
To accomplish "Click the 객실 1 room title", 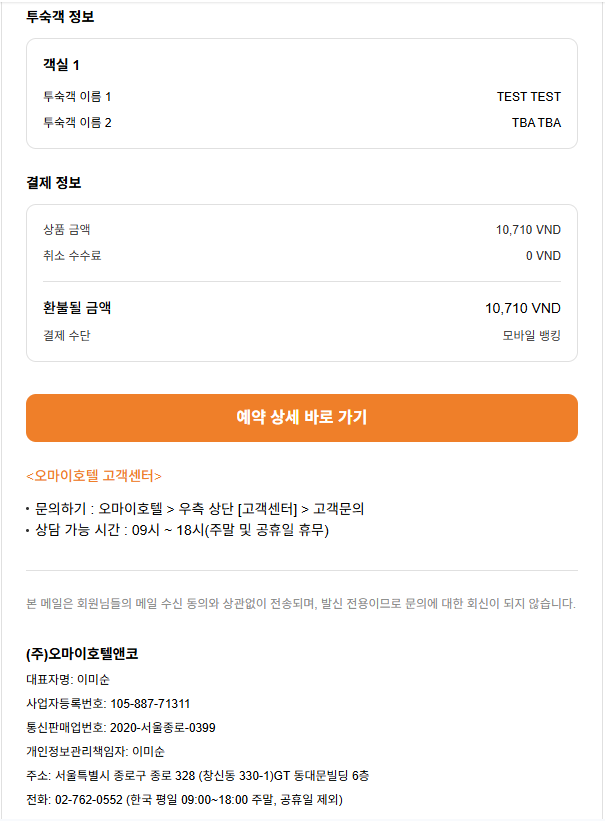I will click(x=61, y=65).
